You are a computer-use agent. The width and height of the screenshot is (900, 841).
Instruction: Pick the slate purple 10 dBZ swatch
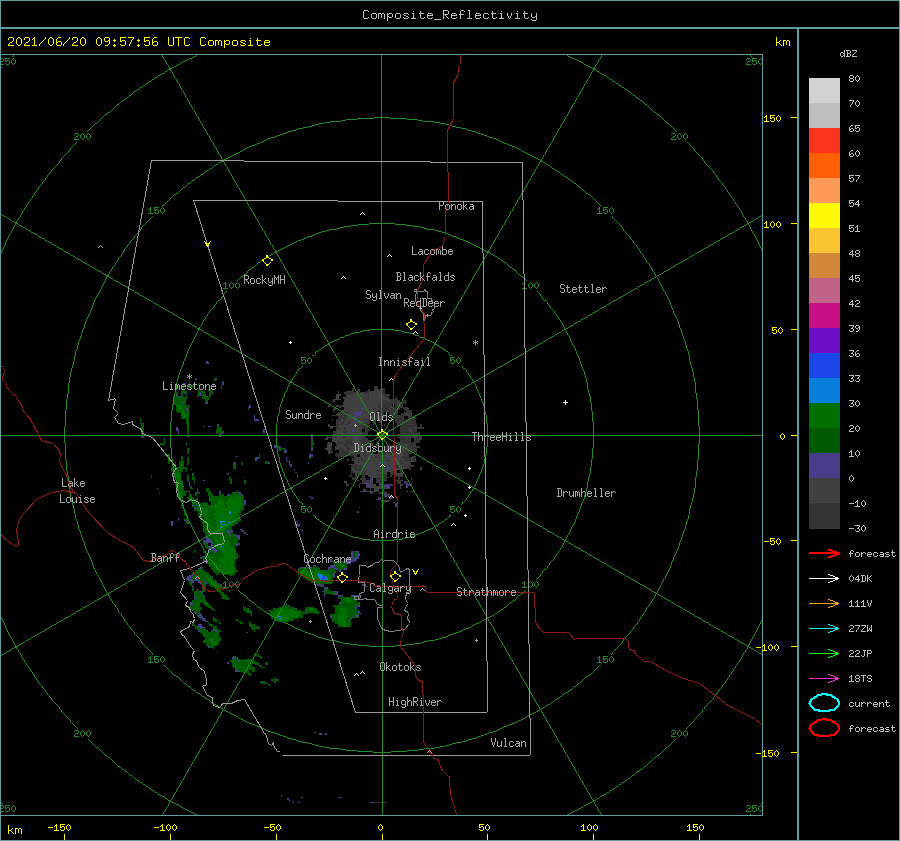point(824,466)
